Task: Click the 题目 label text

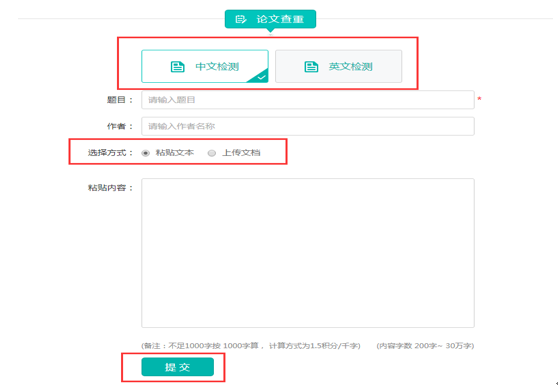Action: click(x=120, y=100)
